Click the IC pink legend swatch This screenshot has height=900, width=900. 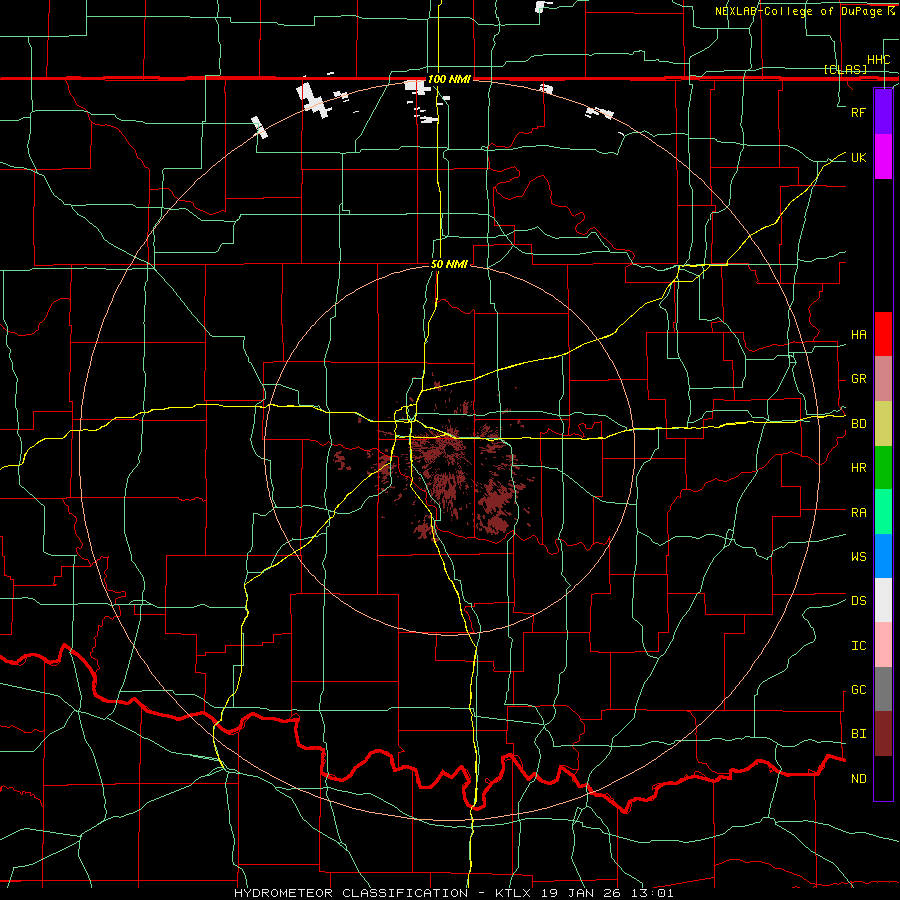click(x=883, y=645)
